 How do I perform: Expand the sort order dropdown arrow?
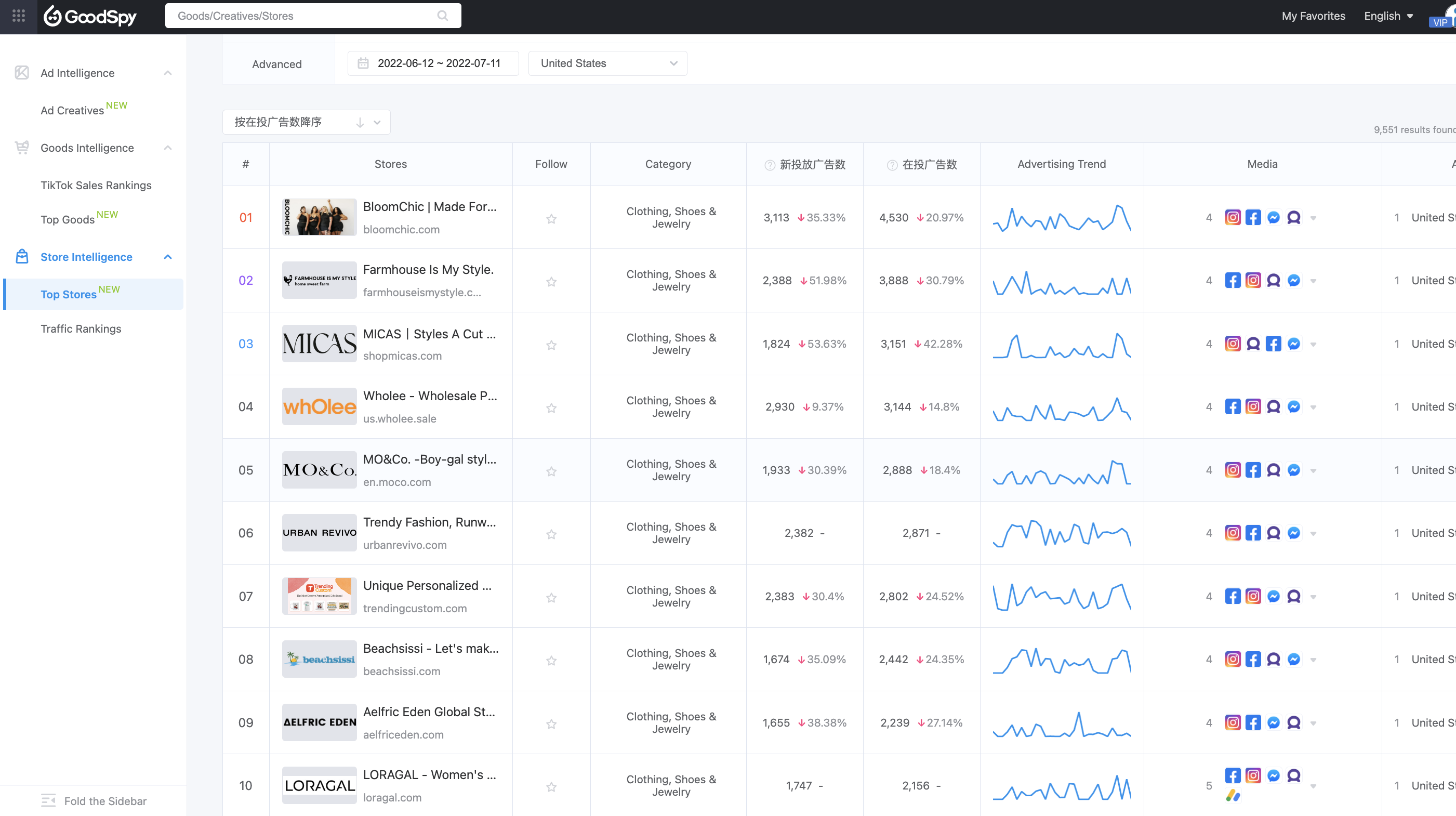378,122
